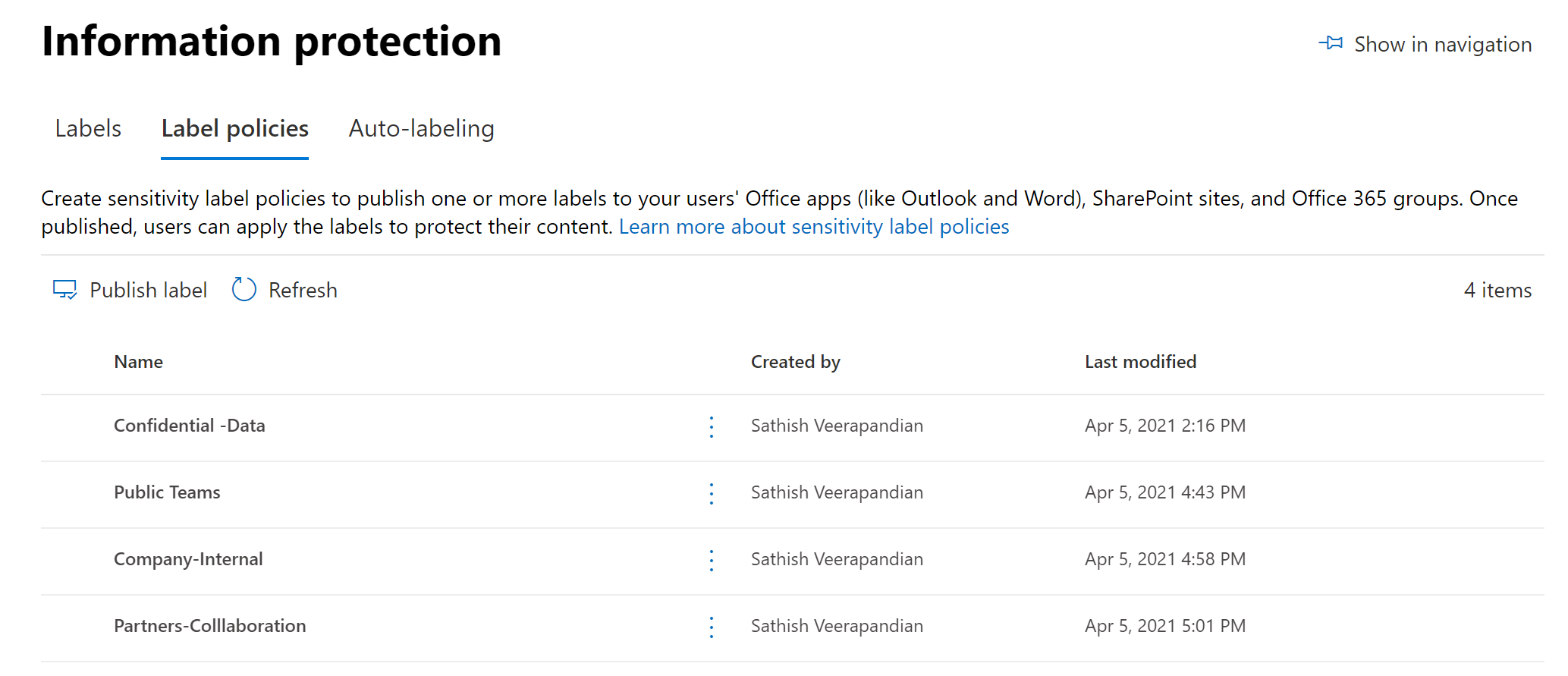1568x676 pixels.
Task: Click the Show in navigation text
Action: click(x=1442, y=45)
